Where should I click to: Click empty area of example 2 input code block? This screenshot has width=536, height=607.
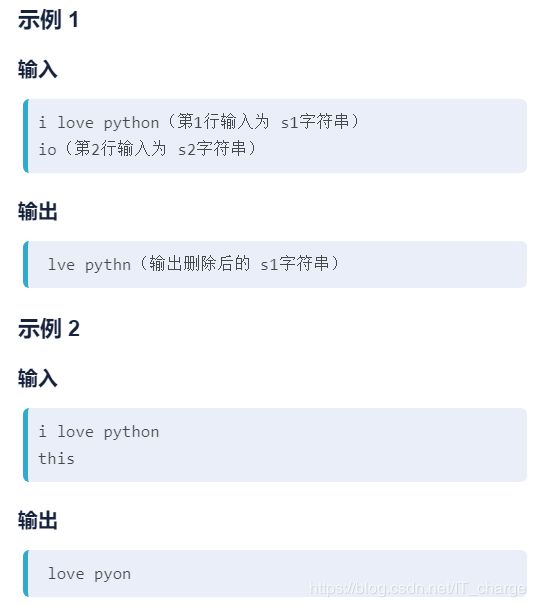click(x=348, y=445)
